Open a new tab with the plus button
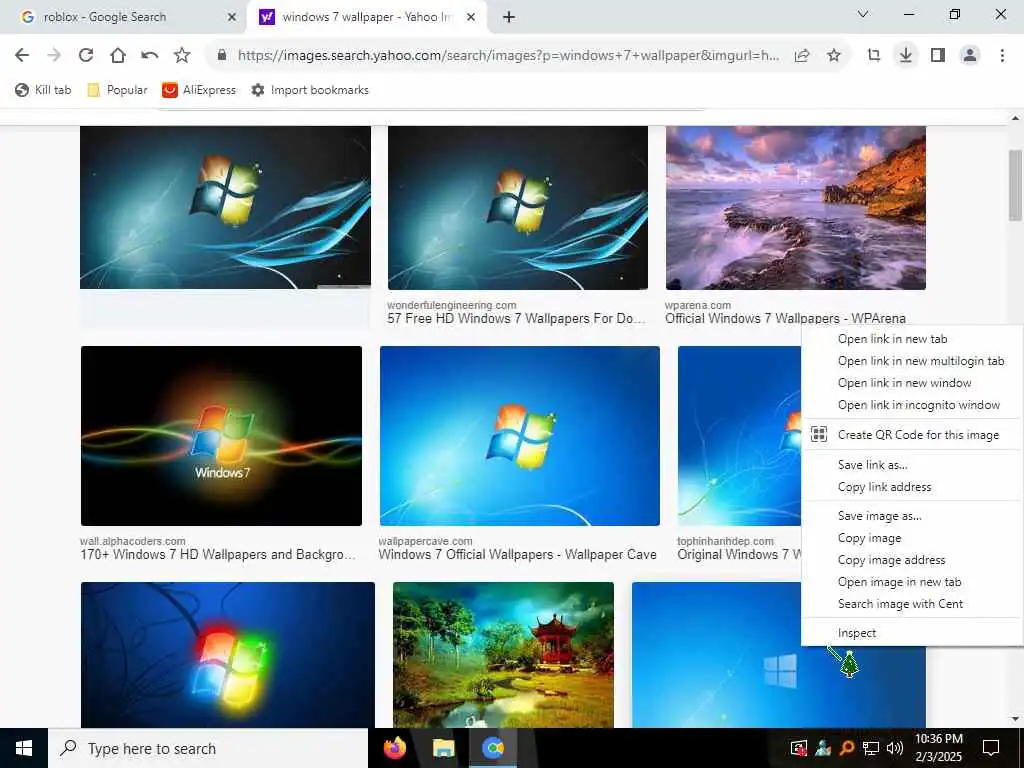Viewport: 1024px width, 768px height. coord(509,17)
